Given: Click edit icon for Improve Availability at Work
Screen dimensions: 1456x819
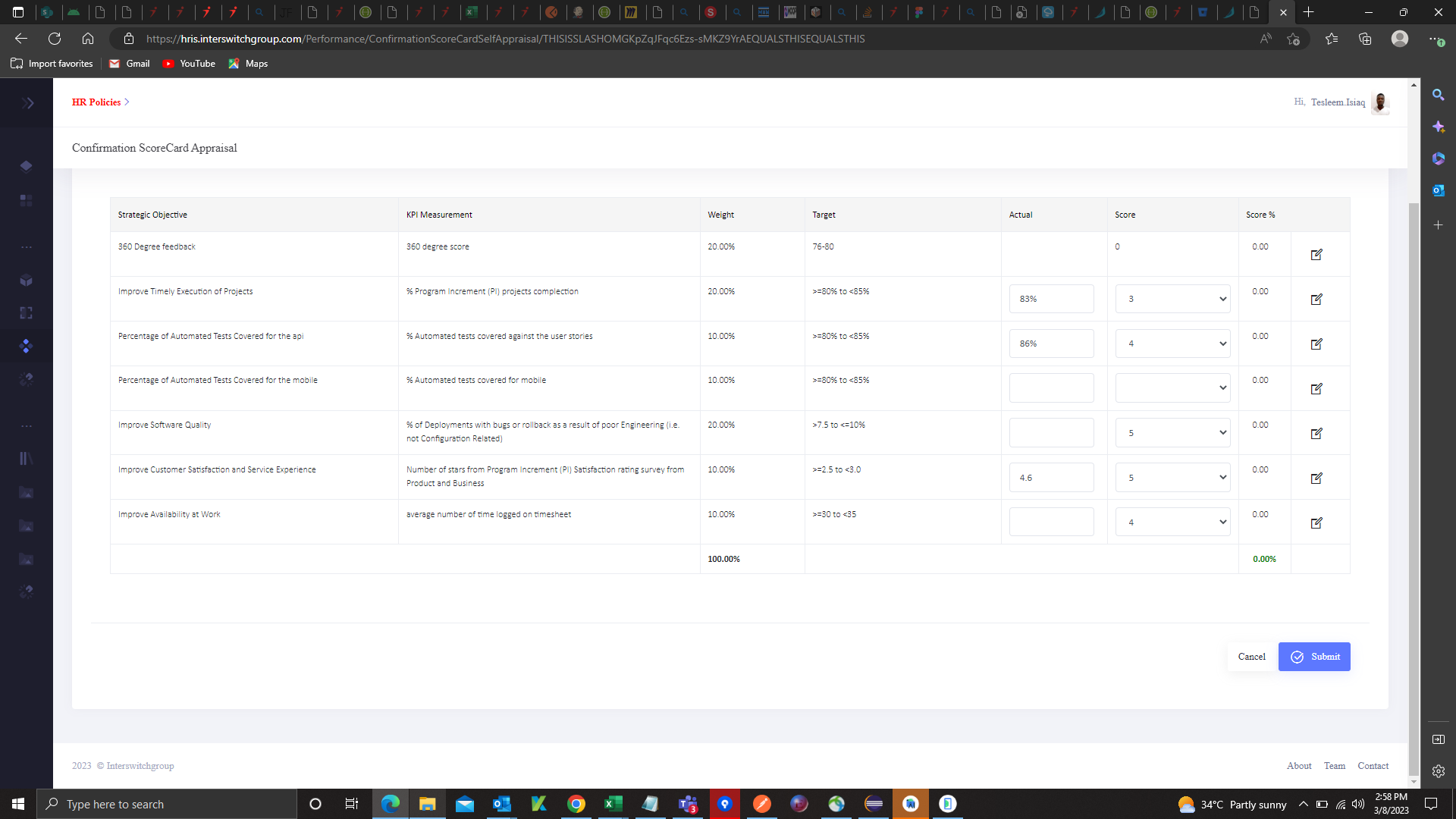Looking at the screenshot, I should tap(1316, 523).
